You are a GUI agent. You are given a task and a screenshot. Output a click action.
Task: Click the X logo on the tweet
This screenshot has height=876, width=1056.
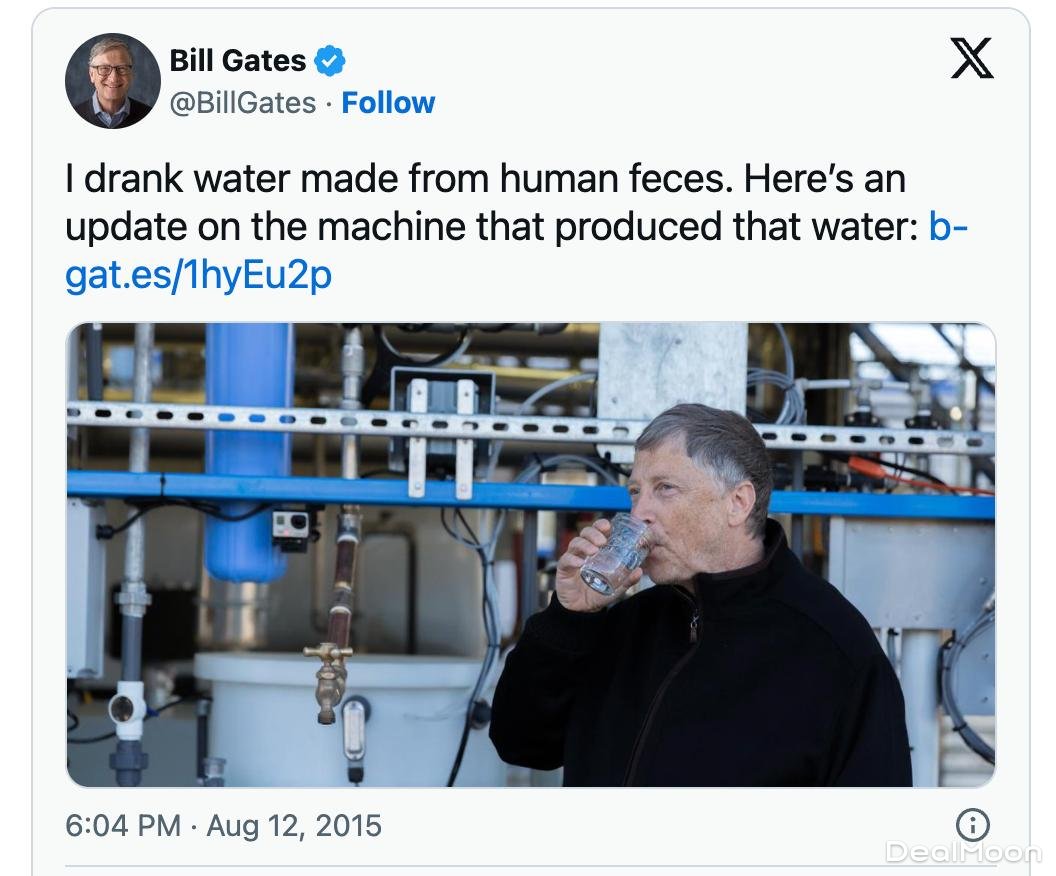coord(971,59)
